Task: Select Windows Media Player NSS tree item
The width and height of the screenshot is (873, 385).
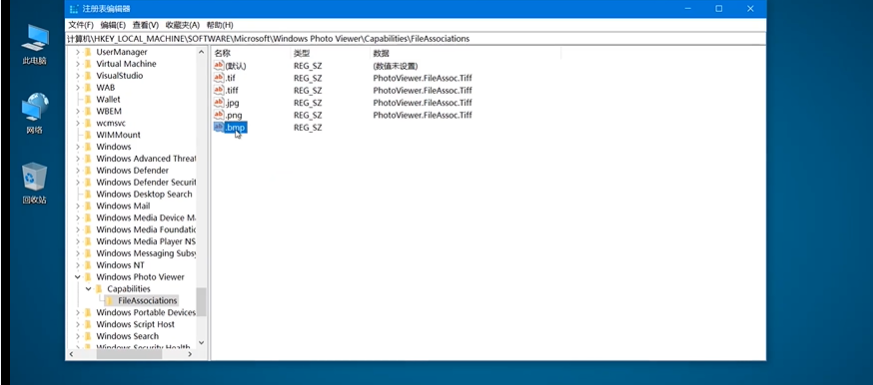Action: [x=146, y=241]
